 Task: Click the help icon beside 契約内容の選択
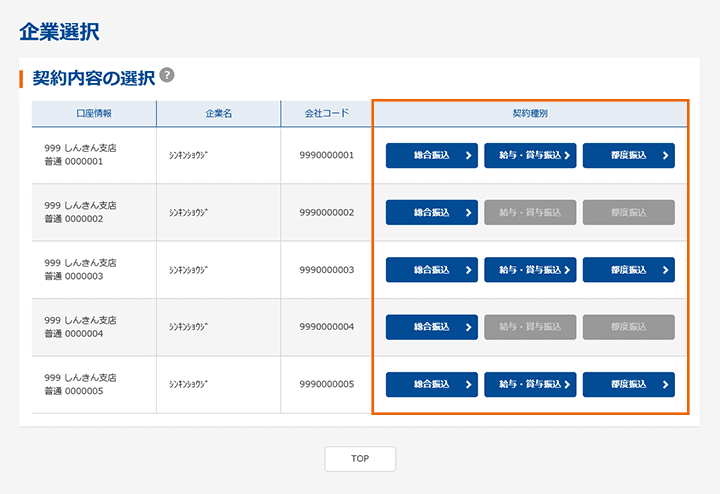[x=167, y=75]
